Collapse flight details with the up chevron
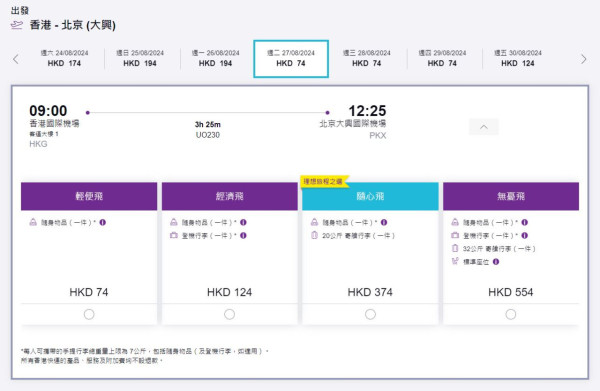 [484, 127]
